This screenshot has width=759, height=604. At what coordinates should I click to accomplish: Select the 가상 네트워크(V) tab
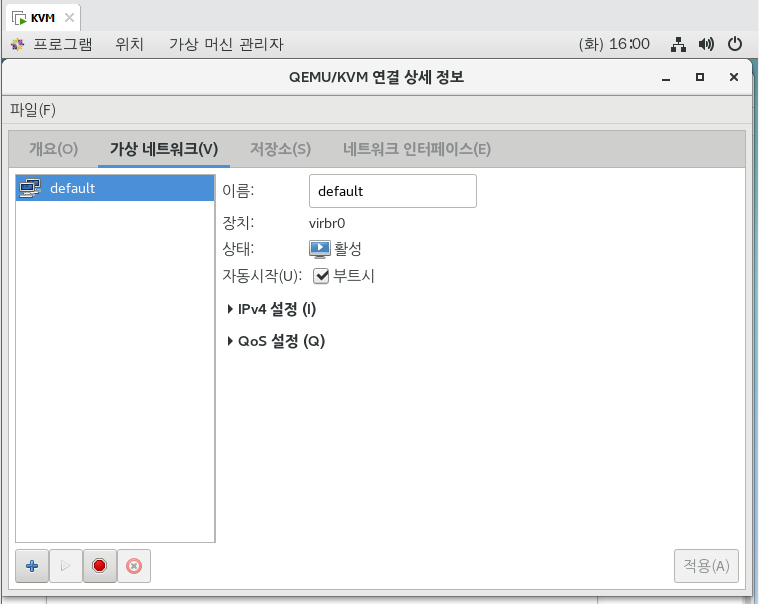click(x=164, y=149)
